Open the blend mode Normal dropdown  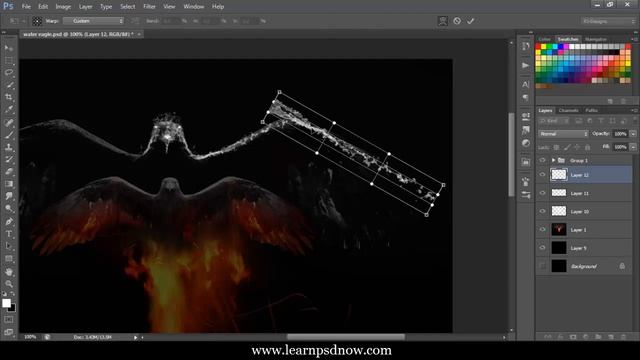[x=563, y=134]
